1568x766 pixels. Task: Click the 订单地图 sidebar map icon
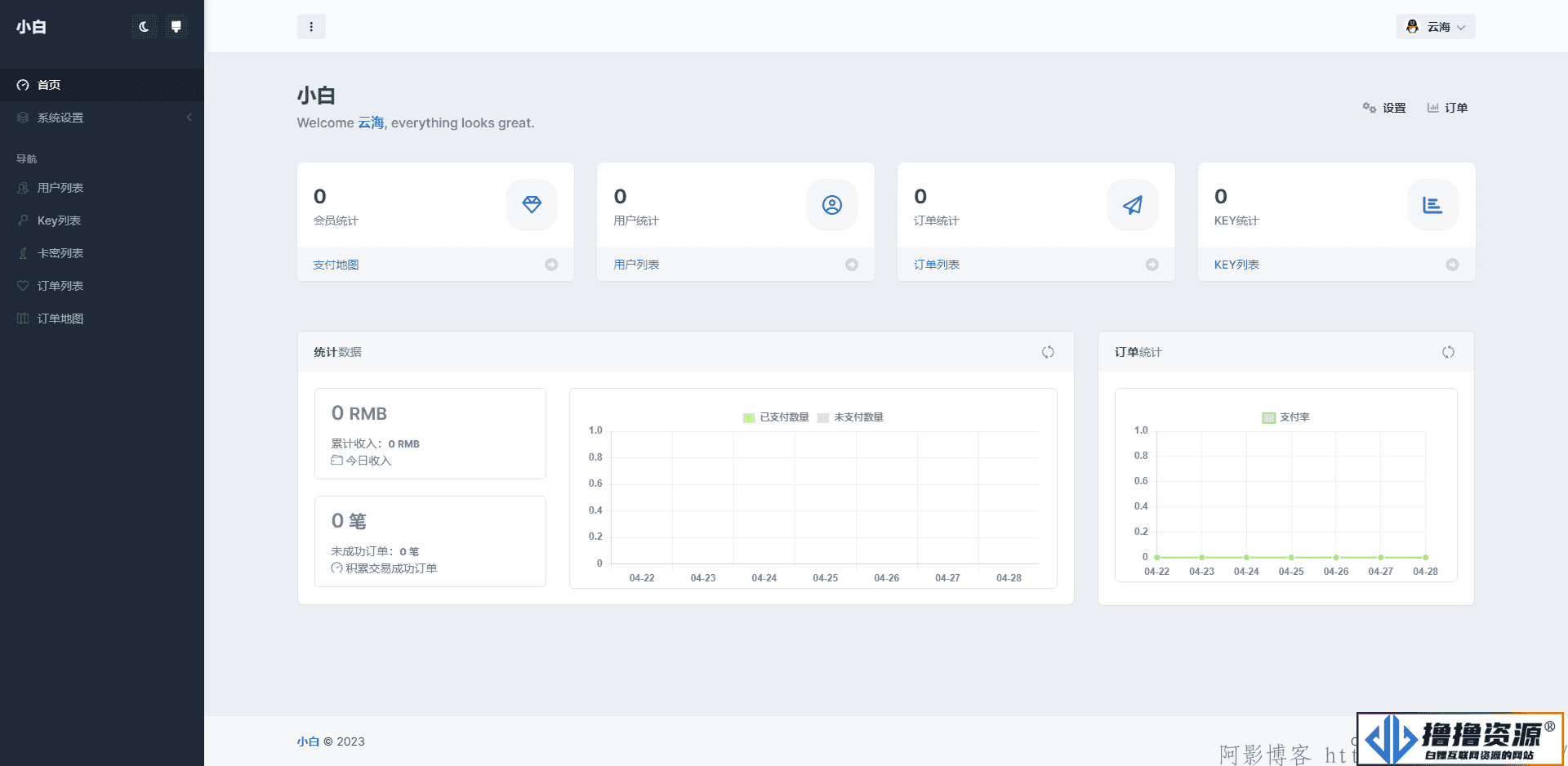click(23, 318)
